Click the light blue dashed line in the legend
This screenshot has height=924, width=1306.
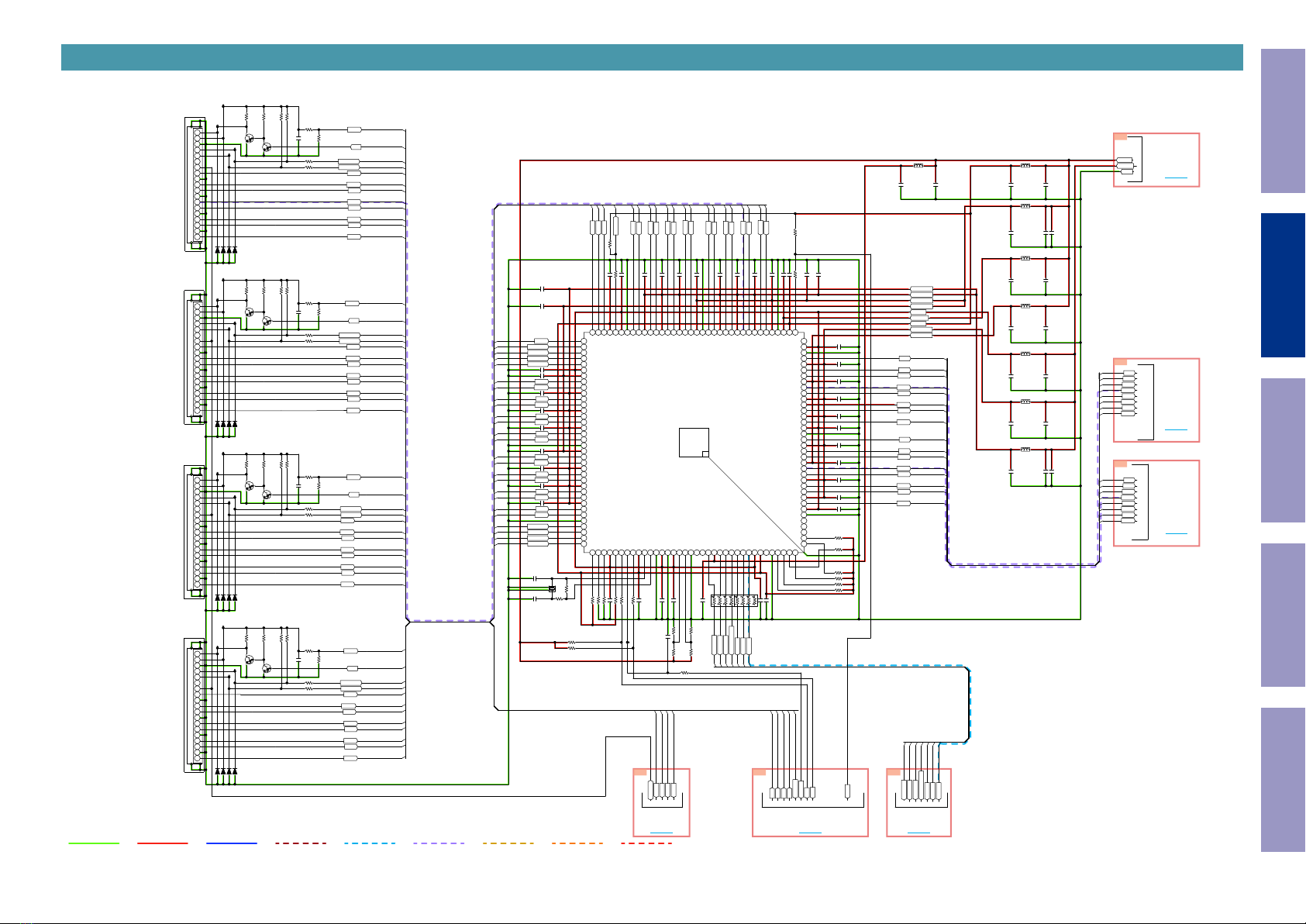coord(370,843)
